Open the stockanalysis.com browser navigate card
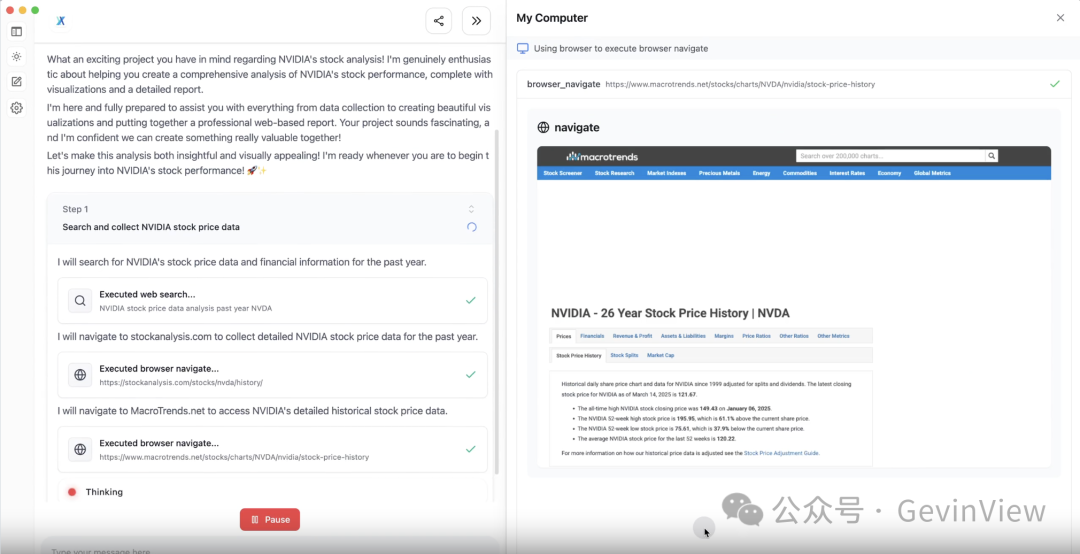Screen dimensions: 1080x554 tap(273, 375)
